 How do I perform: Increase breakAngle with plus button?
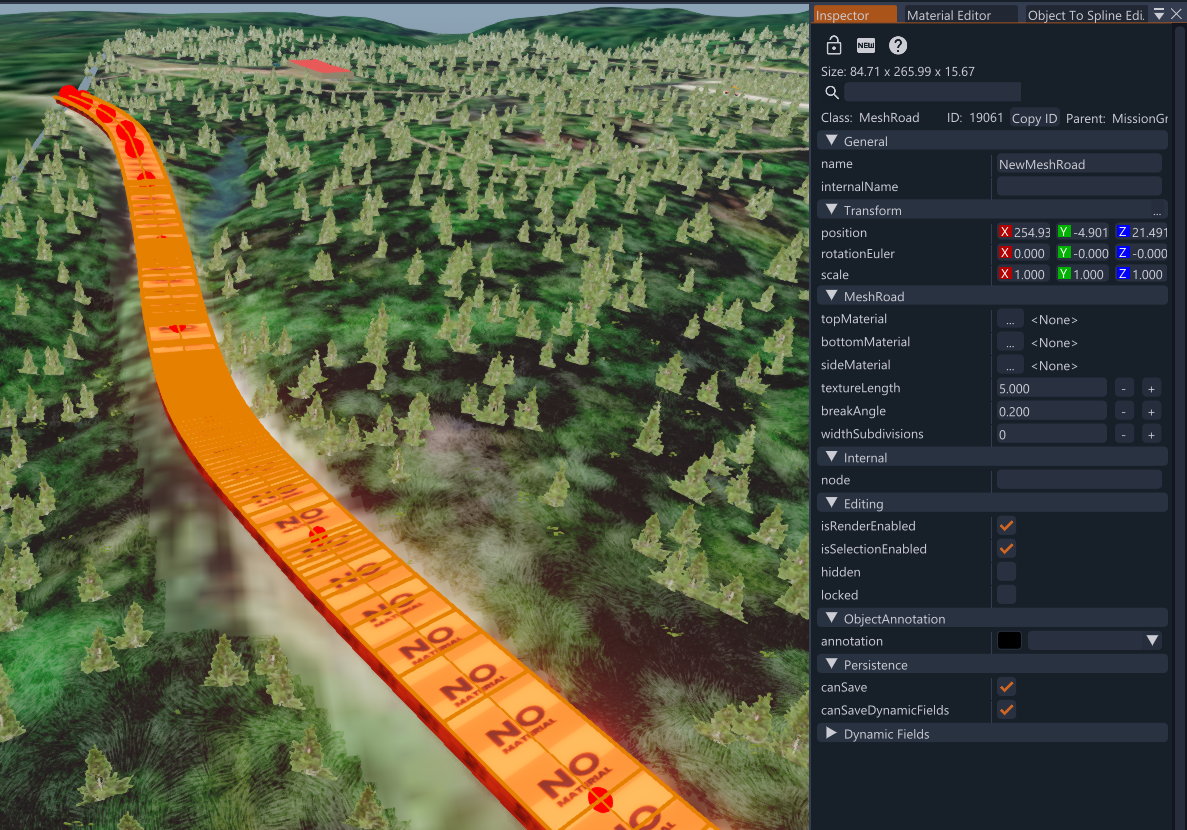coord(1151,412)
